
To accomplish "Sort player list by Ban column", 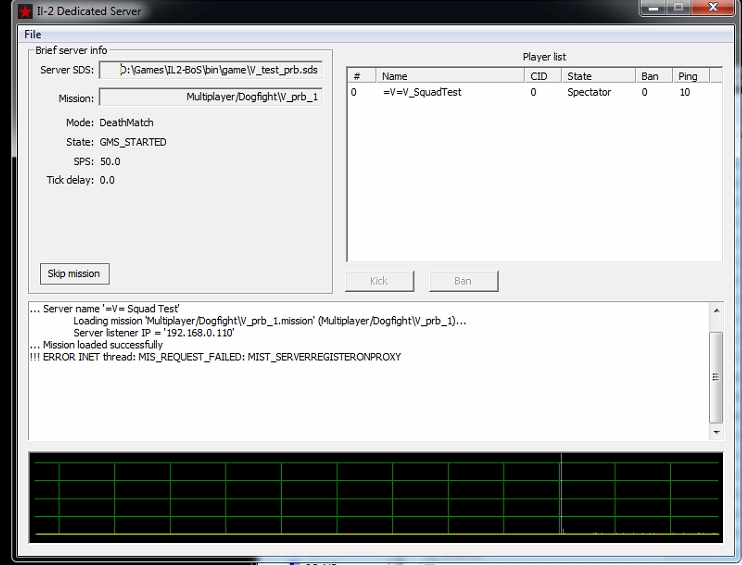I will click(x=654, y=76).
